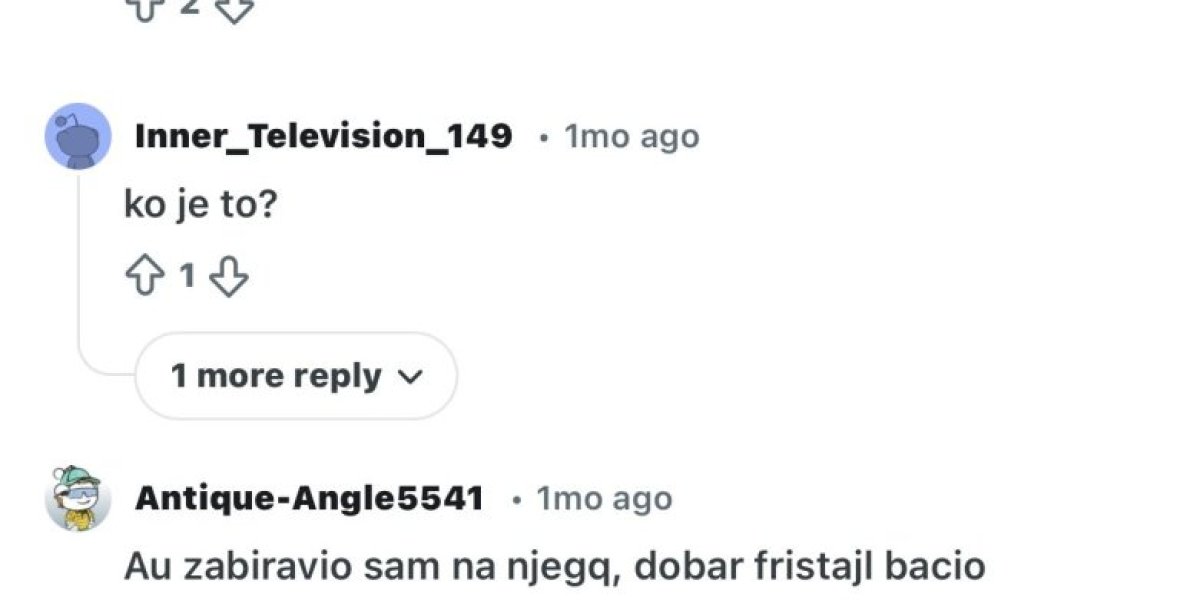Image resolution: width=1200 pixels, height=600 pixels.
Task: Collapse thread via line under Inner_Television_149 avatar
Action: pos(78,260)
